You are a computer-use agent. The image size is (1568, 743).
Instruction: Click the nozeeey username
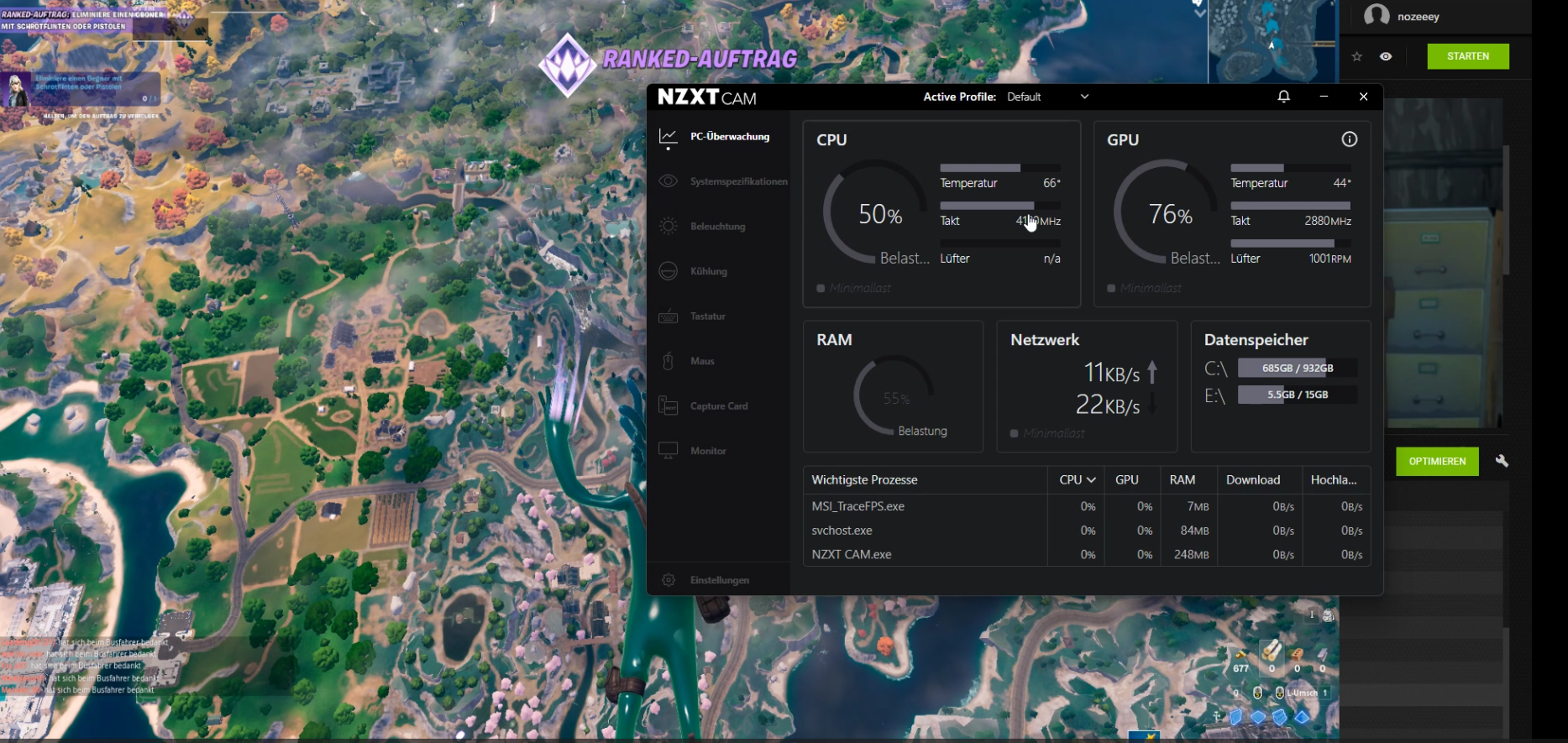click(x=1418, y=17)
